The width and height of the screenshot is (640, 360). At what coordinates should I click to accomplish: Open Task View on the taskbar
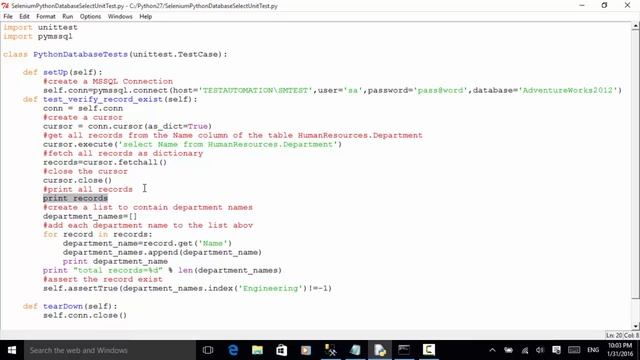point(208,350)
